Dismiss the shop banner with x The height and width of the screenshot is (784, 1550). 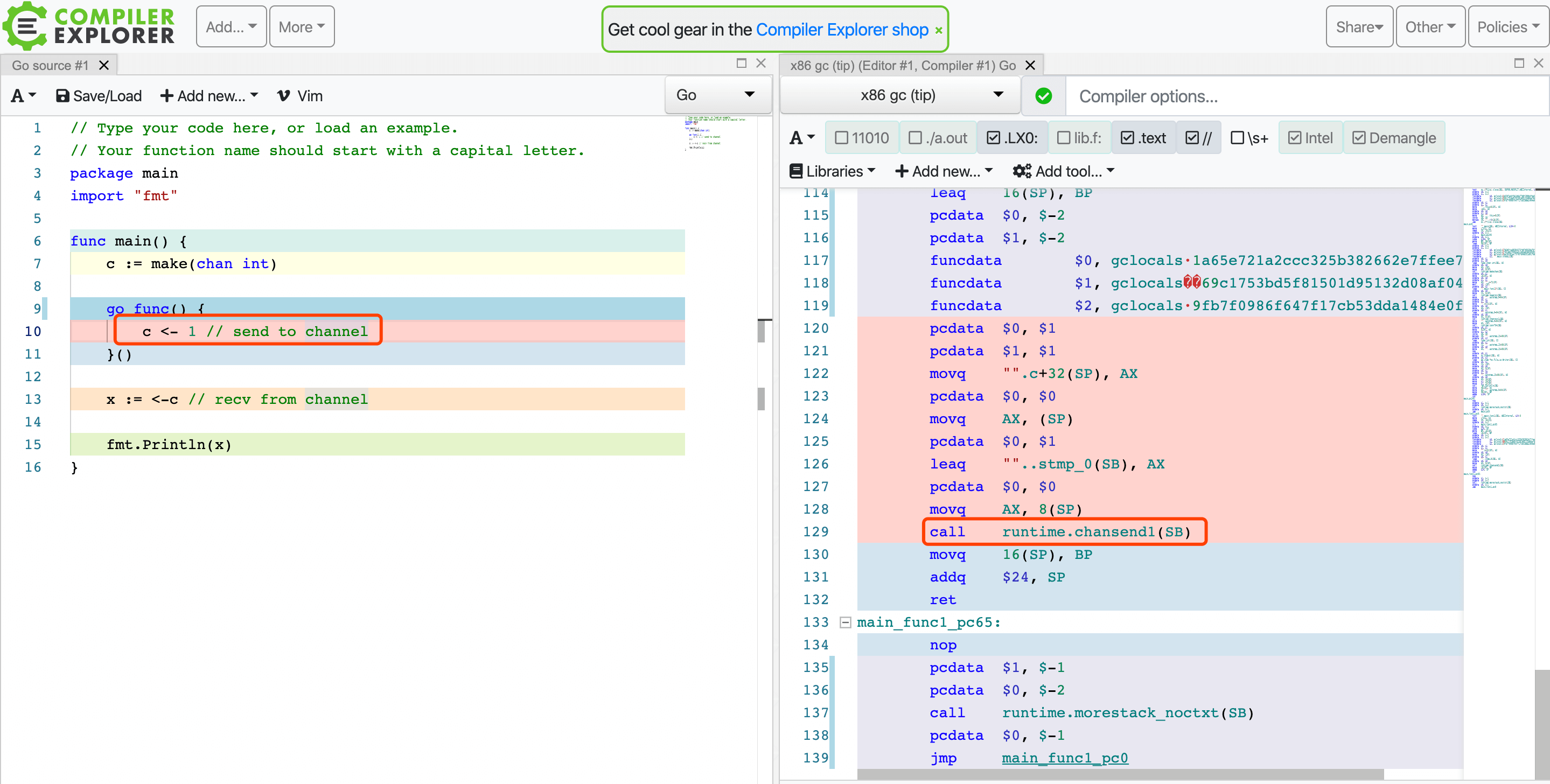point(938,30)
